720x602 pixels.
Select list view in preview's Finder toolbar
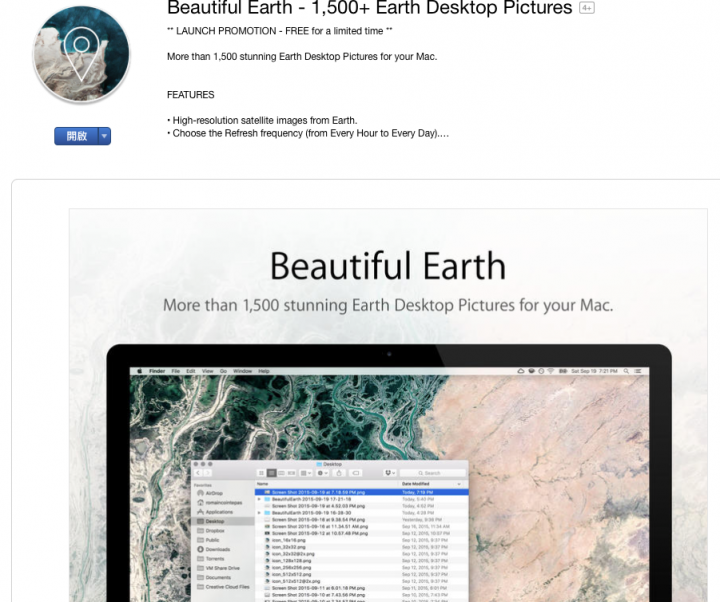(271, 473)
